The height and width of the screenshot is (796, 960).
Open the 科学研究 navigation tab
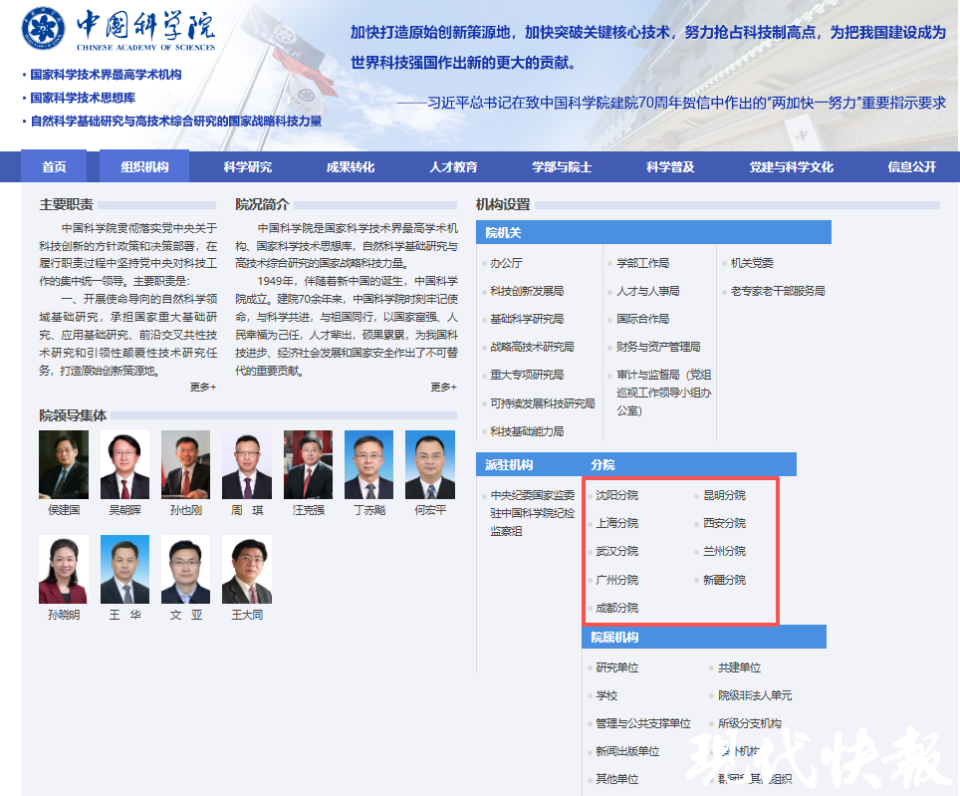point(247,165)
